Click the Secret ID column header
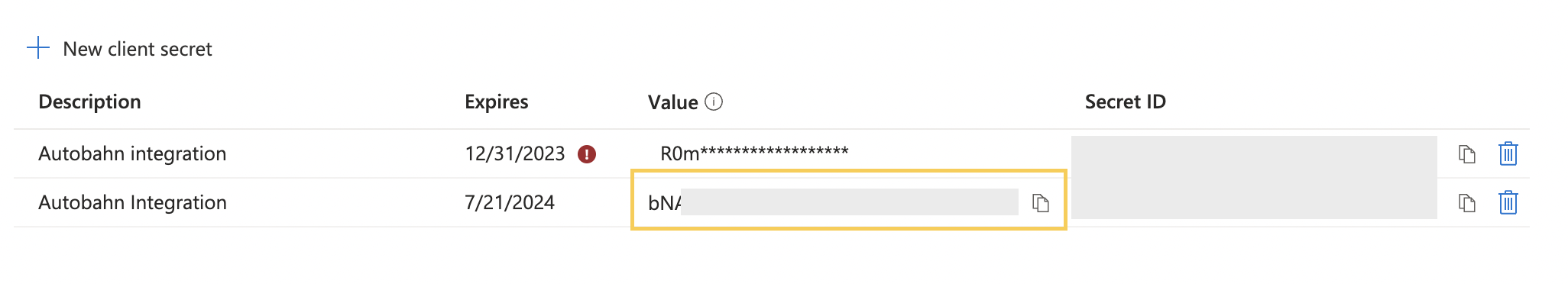Screen dimensions: 1568x284 (1126, 102)
